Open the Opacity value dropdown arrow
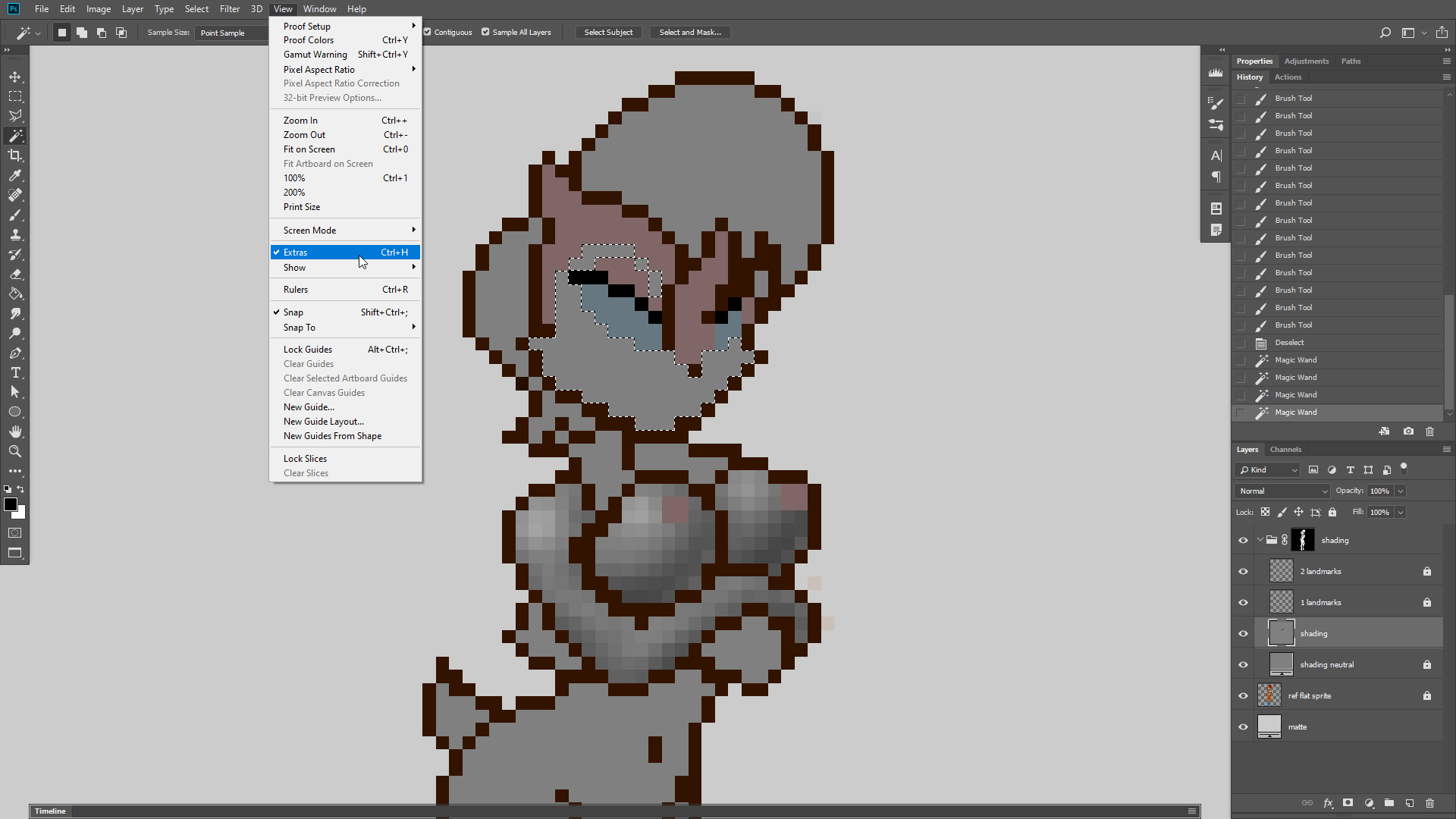This screenshot has width=1456, height=819. click(x=1401, y=491)
